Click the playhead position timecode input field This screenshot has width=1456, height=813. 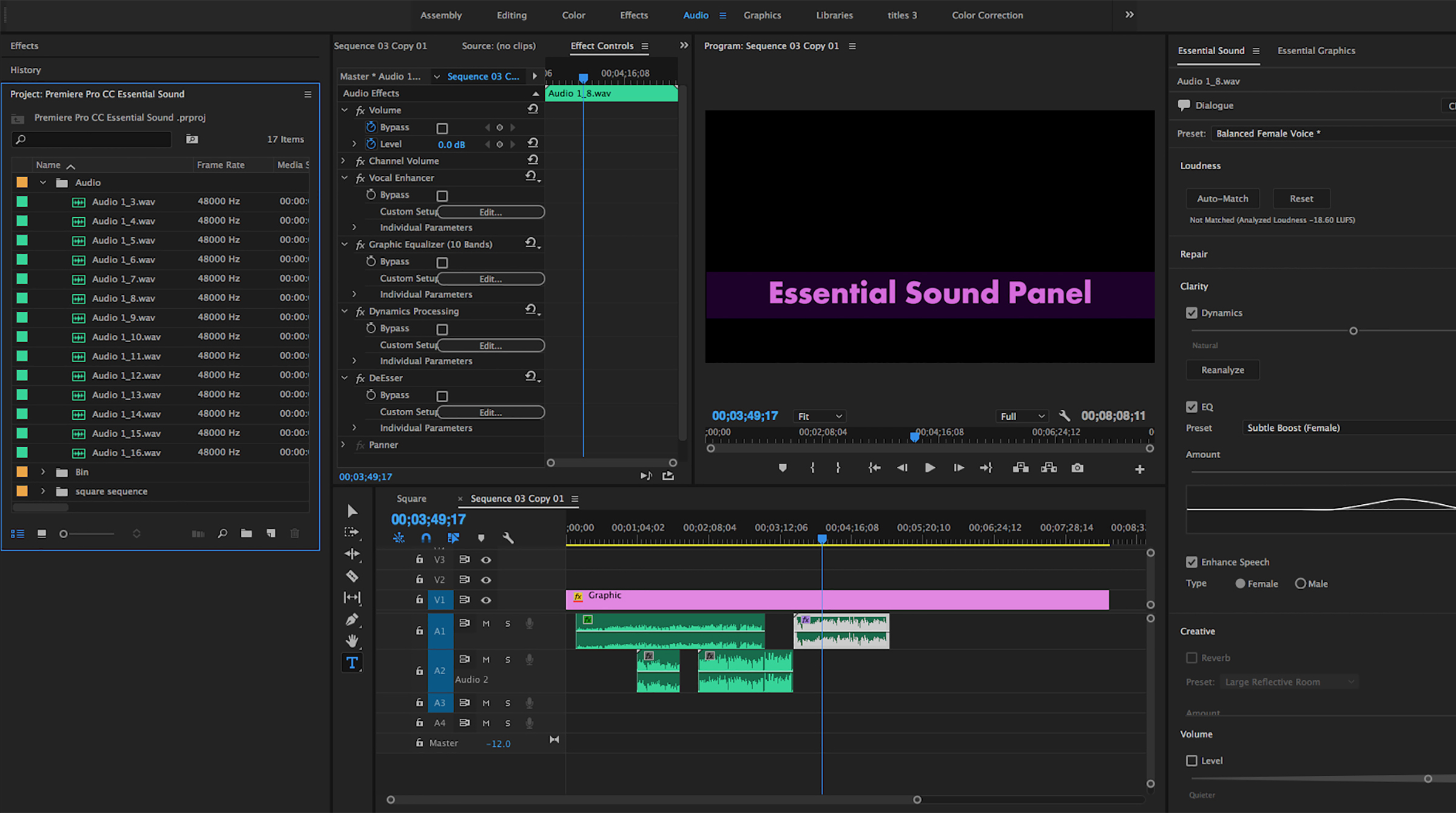coord(427,519)
